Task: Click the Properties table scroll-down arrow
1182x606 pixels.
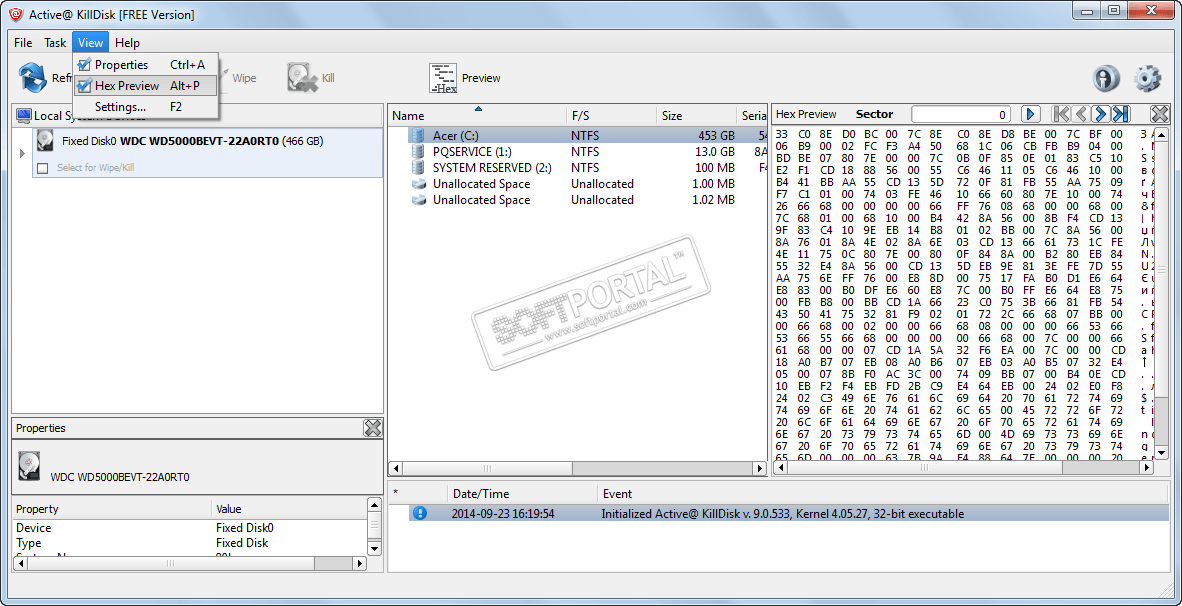Action: coord(374,548)
